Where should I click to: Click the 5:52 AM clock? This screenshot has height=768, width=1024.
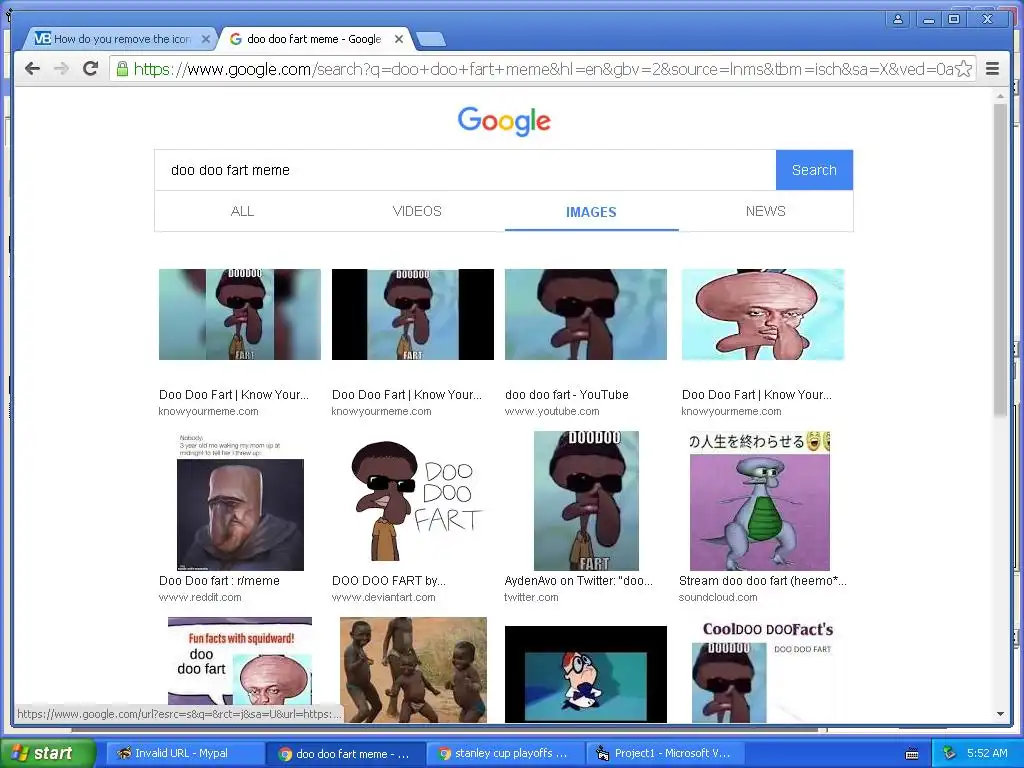click(x=987, y=753)
